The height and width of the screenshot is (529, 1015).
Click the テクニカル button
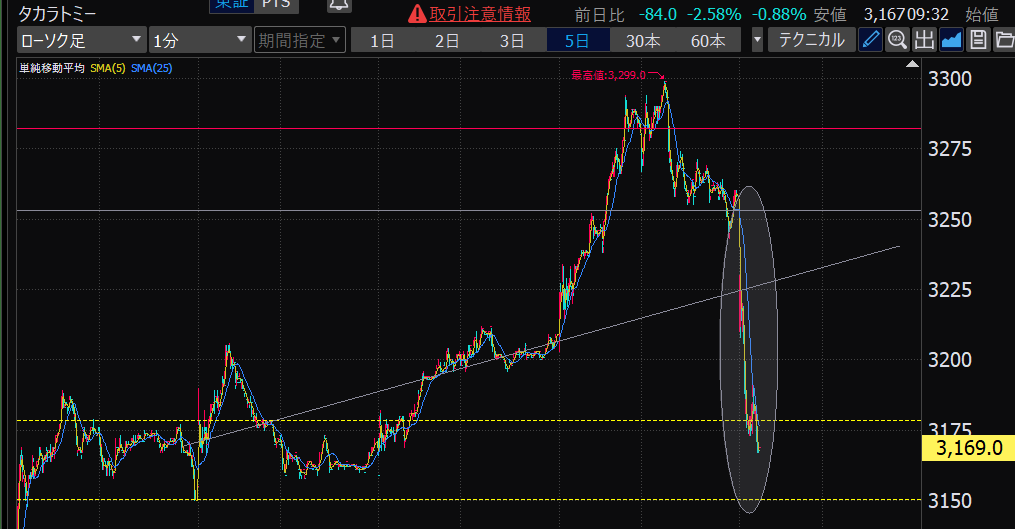click(x=811, y=41)
